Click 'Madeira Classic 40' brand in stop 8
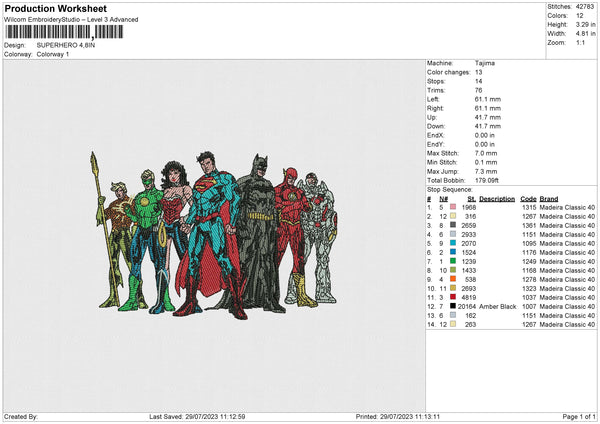This screenshot has width=600, height=424. 567,270
